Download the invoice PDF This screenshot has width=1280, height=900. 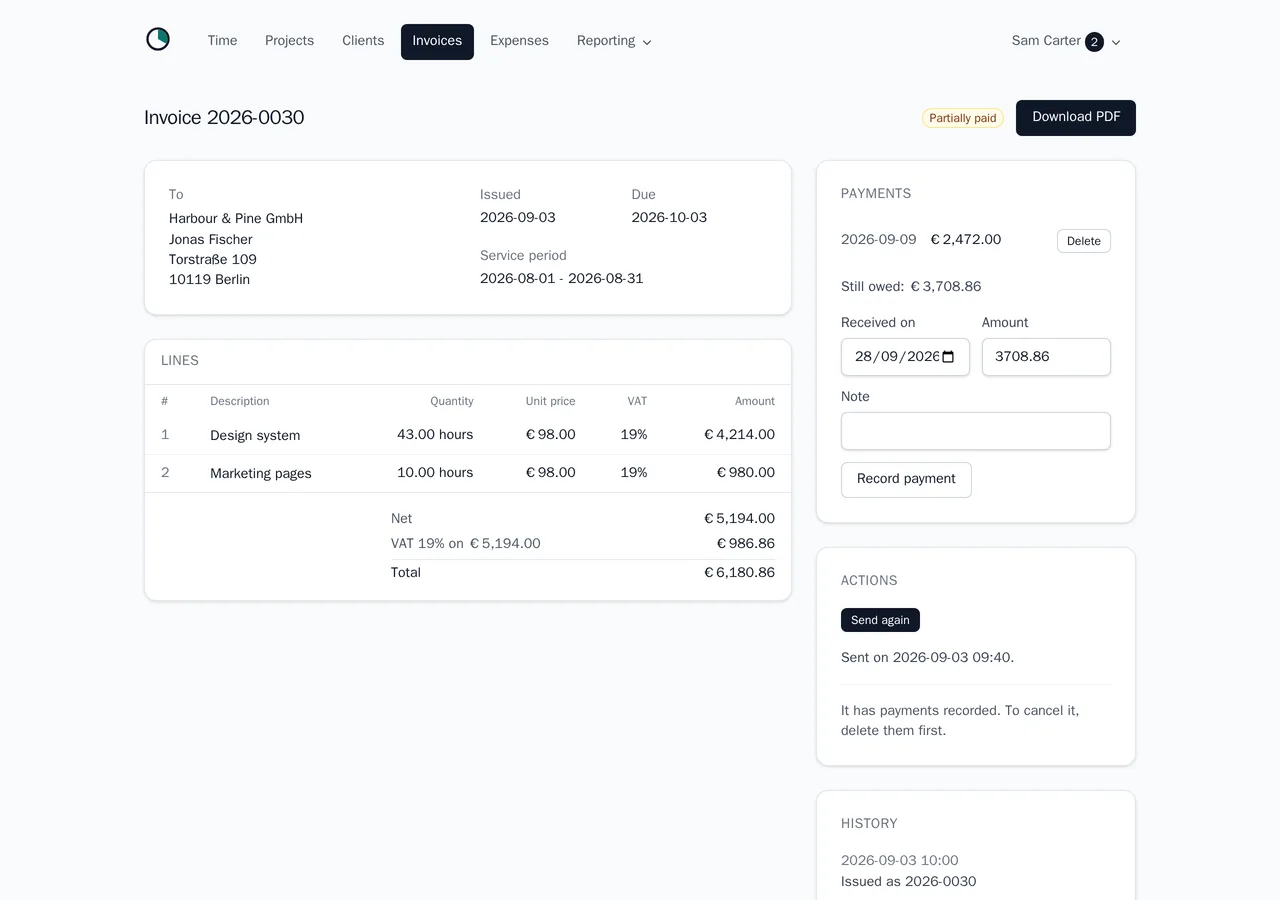1076,117
